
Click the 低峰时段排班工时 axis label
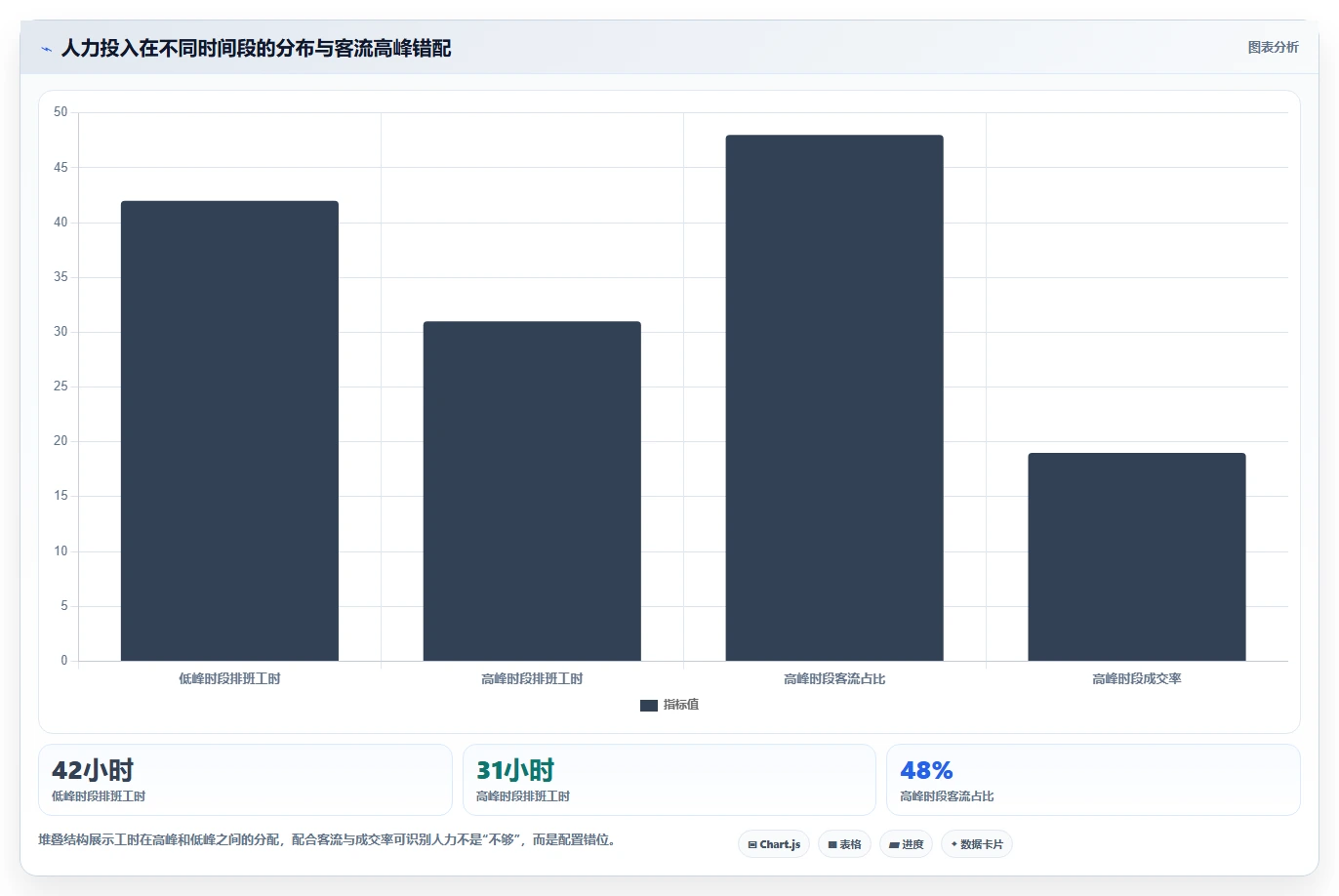pyautogui.click(x=229, y=678)
